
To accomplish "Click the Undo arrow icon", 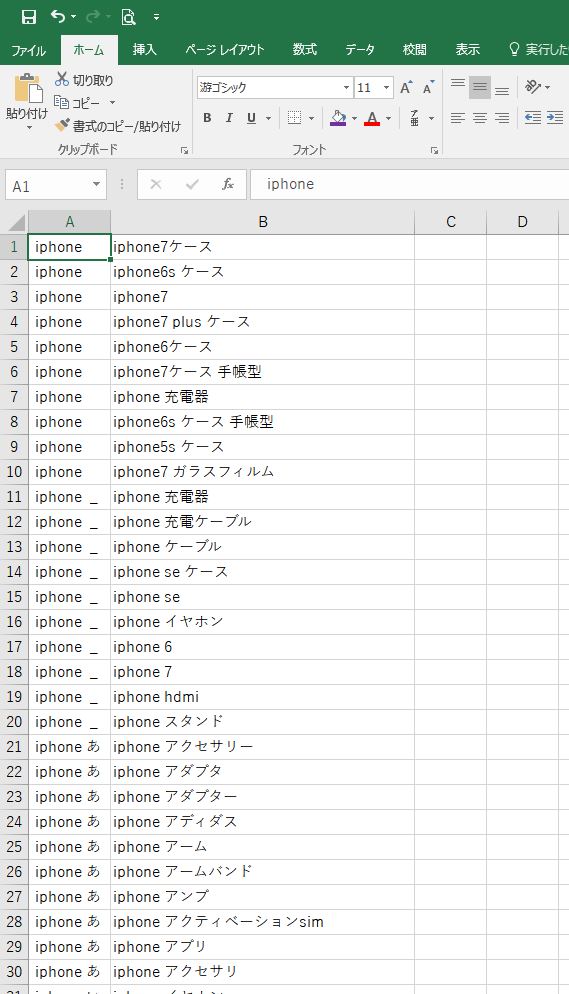I will pyautogui.click(x=58, y=16).
